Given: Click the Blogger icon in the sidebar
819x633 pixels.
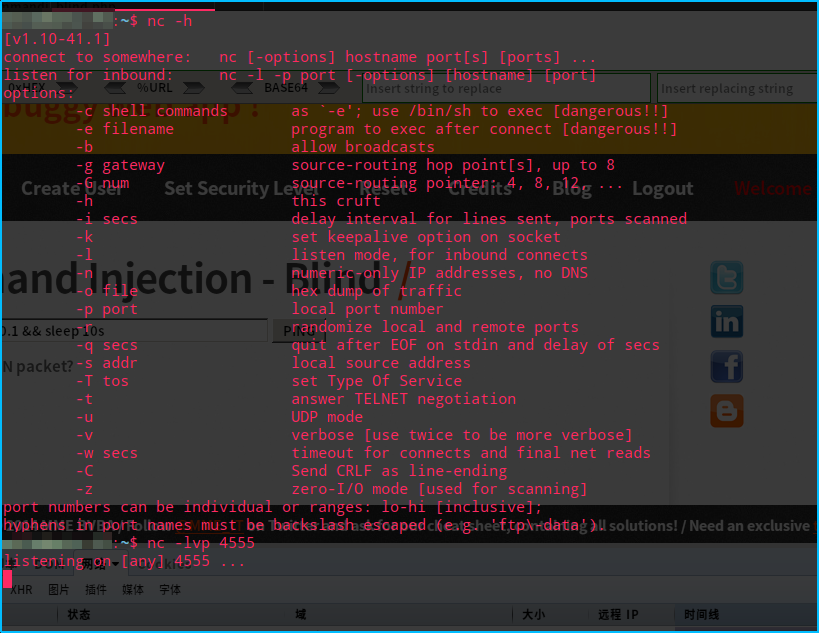Looking at the screenshot, I should 726,410.
